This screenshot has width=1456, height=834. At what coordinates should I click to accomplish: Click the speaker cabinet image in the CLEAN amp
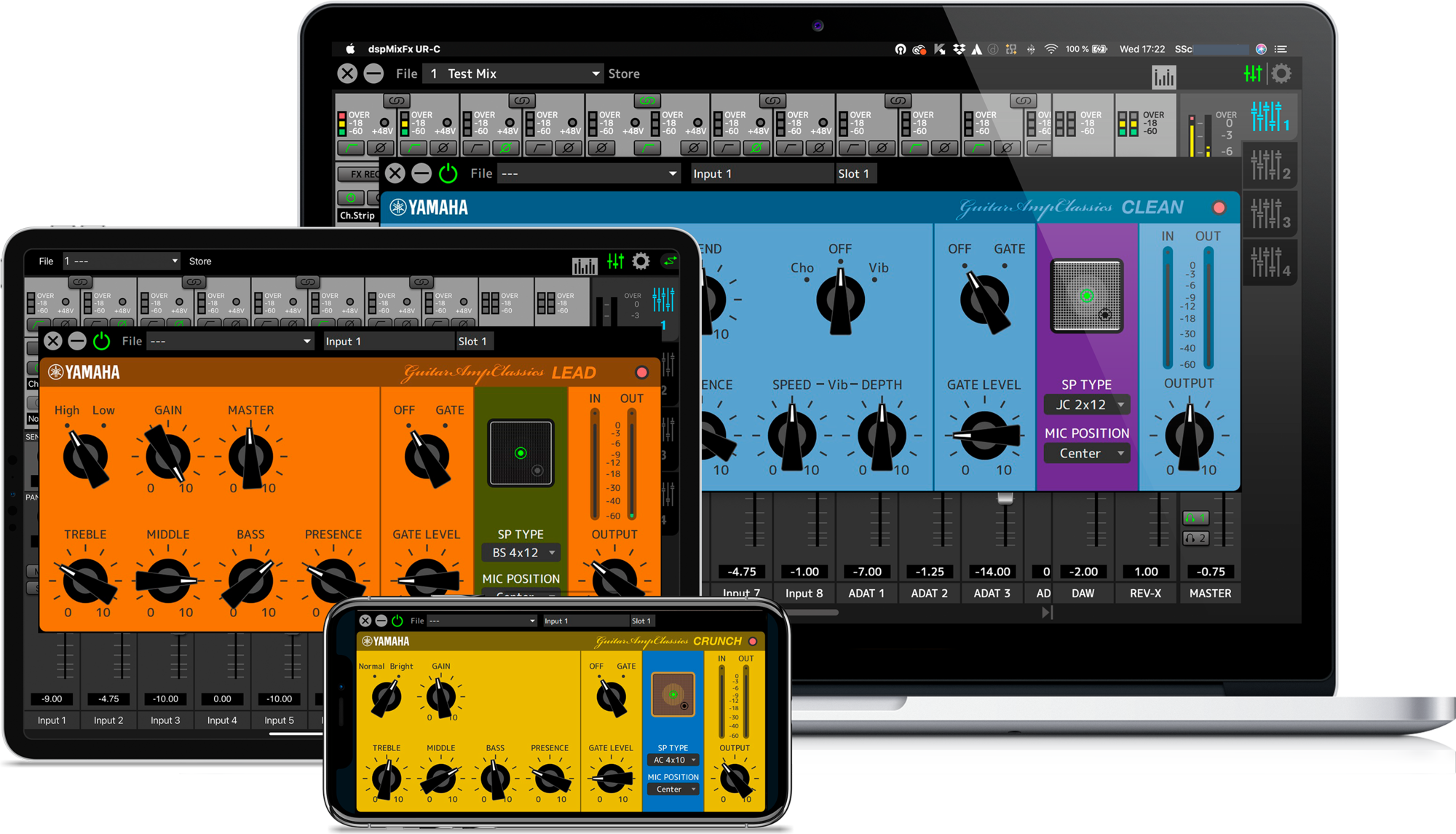1086,296
